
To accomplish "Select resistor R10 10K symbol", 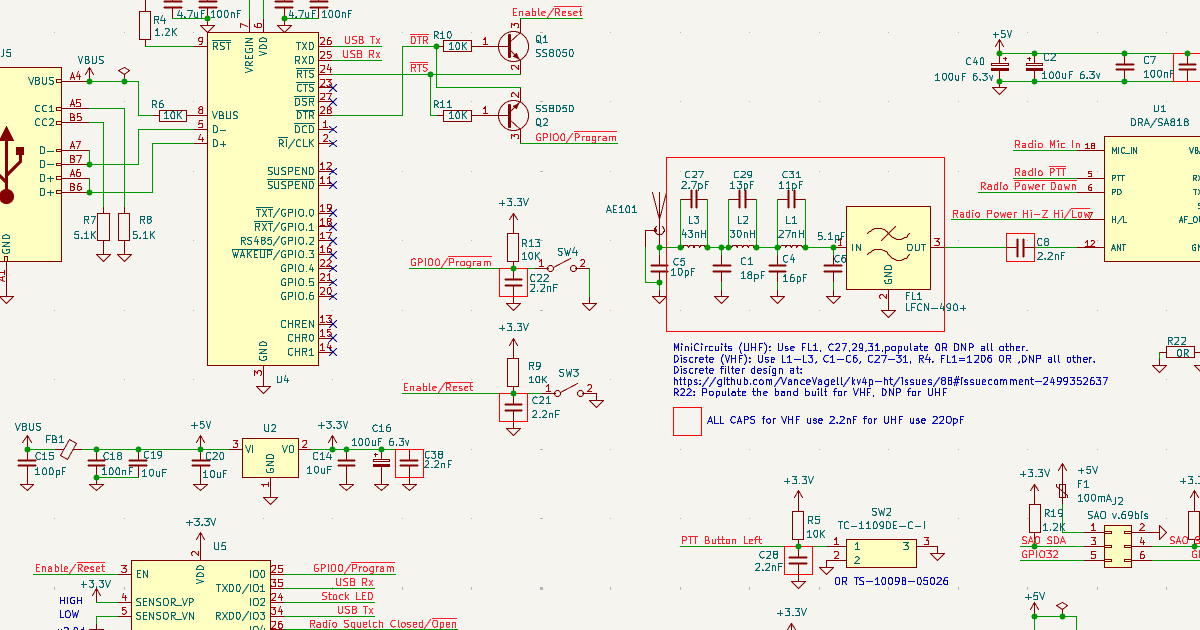I will [458, 46].
